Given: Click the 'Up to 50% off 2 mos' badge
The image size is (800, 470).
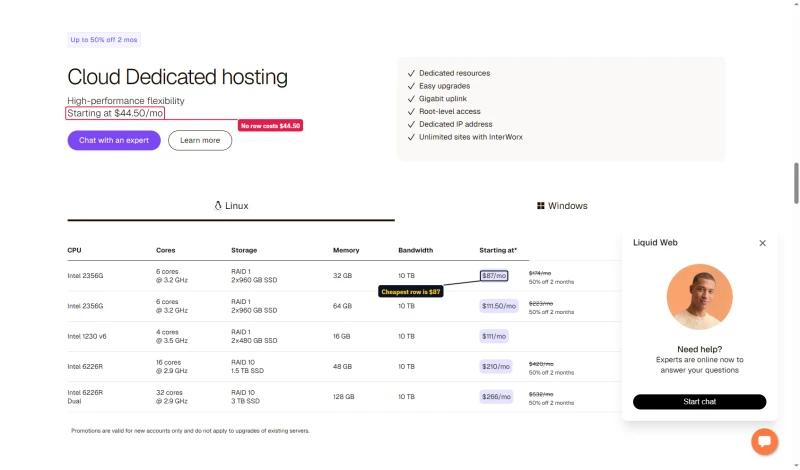Looking at the screenshot, I should [104, 40].
